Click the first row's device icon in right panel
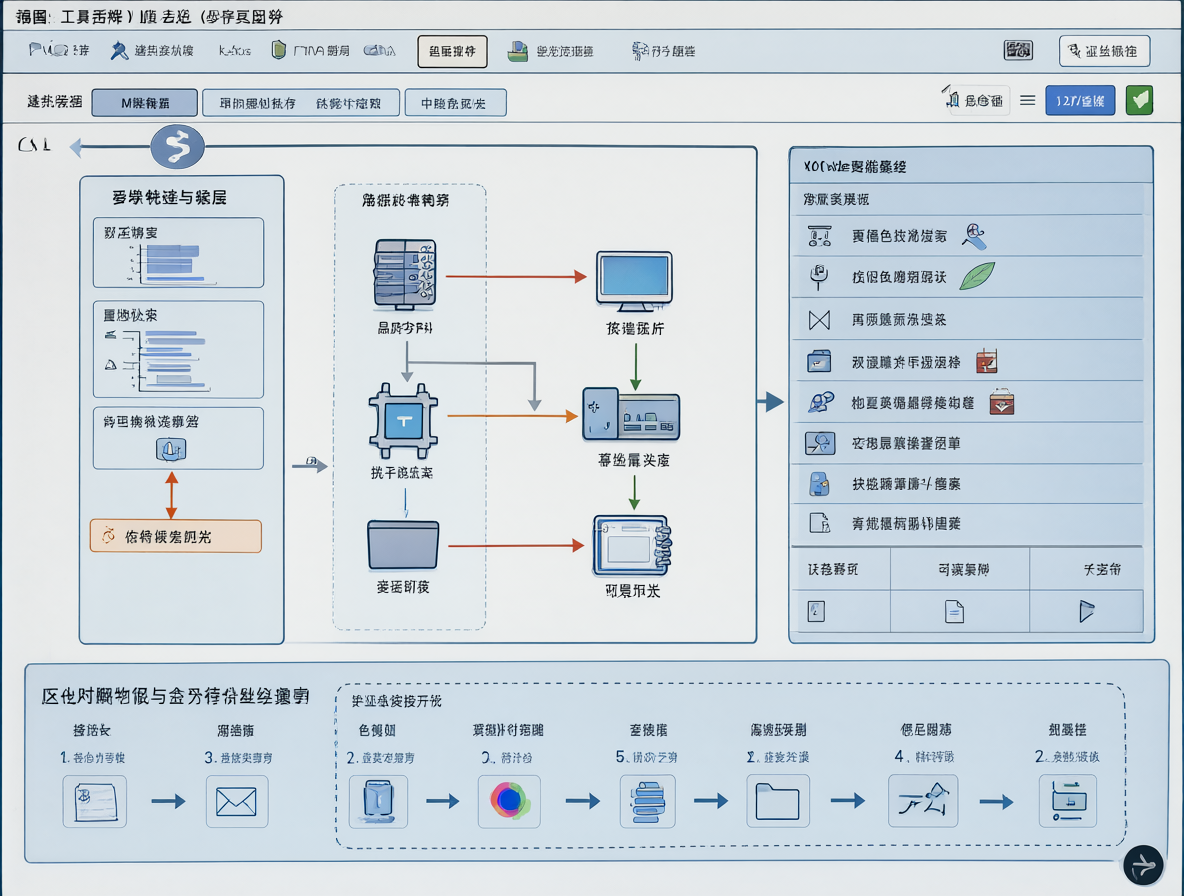Image resolution: width=1184 pixels, height=896 pixels. tap(819, 236)
